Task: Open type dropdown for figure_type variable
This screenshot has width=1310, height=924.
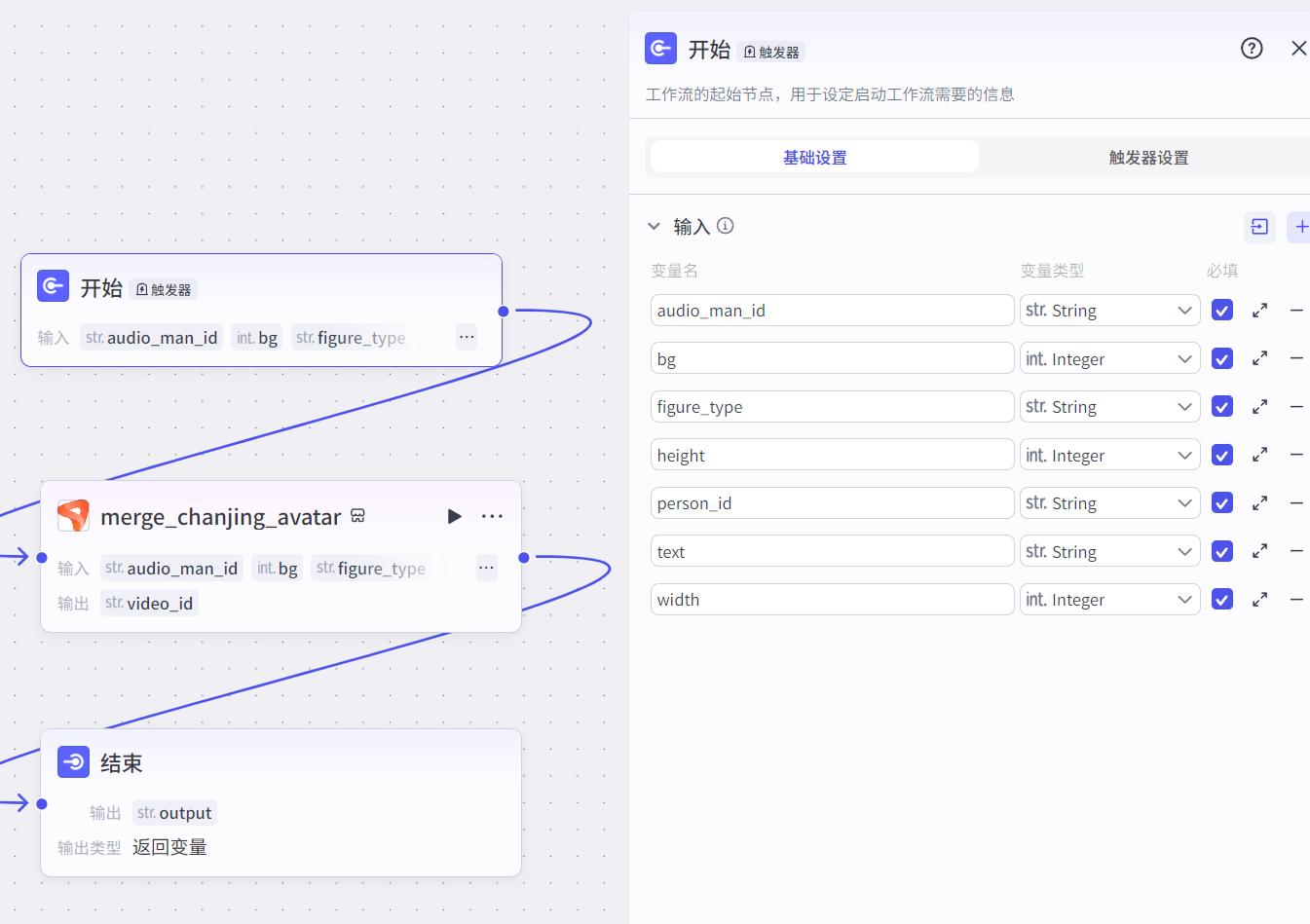Action: [x=1109, y=407]
